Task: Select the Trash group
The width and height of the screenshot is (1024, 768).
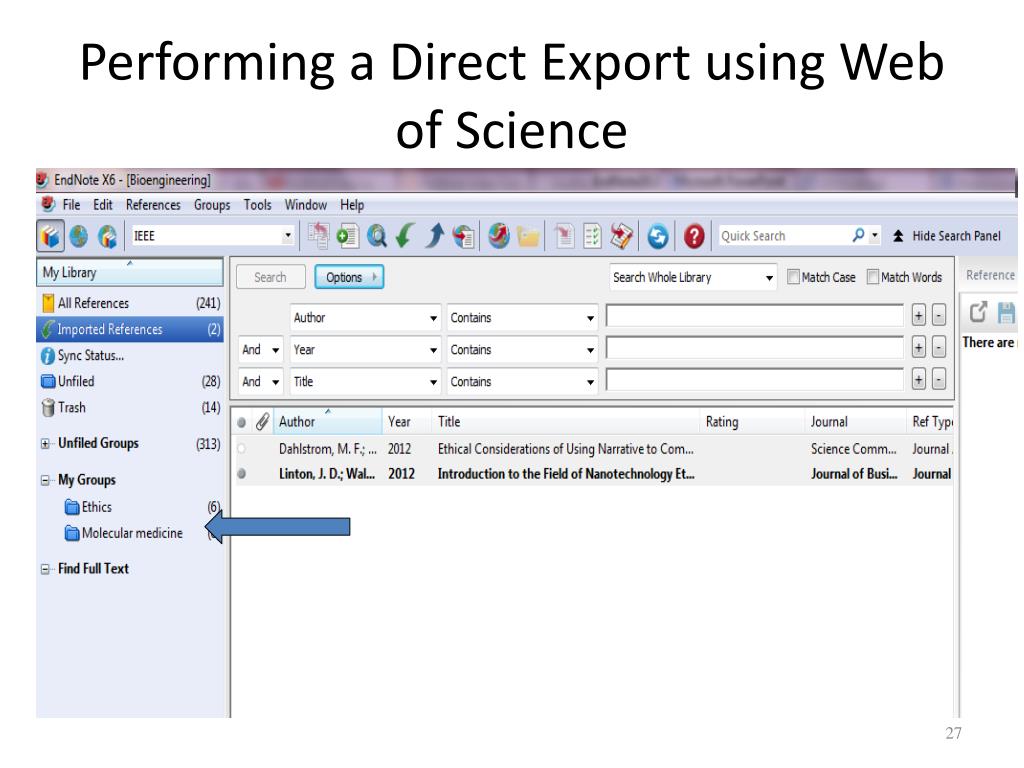Action: (x=130, y=408)
